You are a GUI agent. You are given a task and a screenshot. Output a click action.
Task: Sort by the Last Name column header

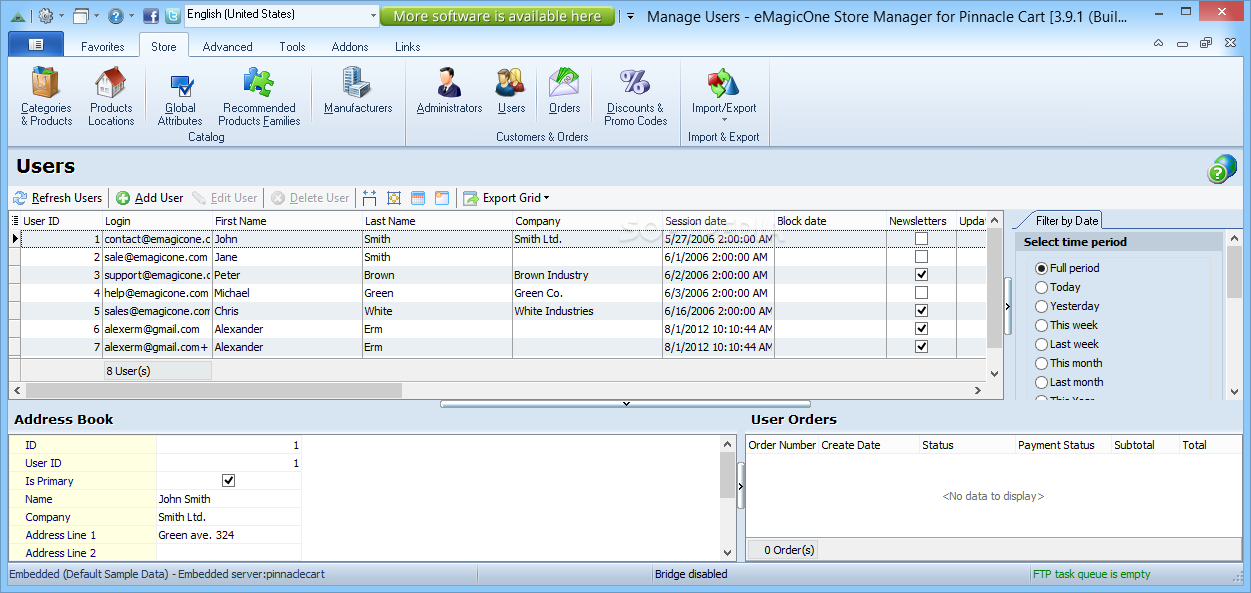point(437,221)
